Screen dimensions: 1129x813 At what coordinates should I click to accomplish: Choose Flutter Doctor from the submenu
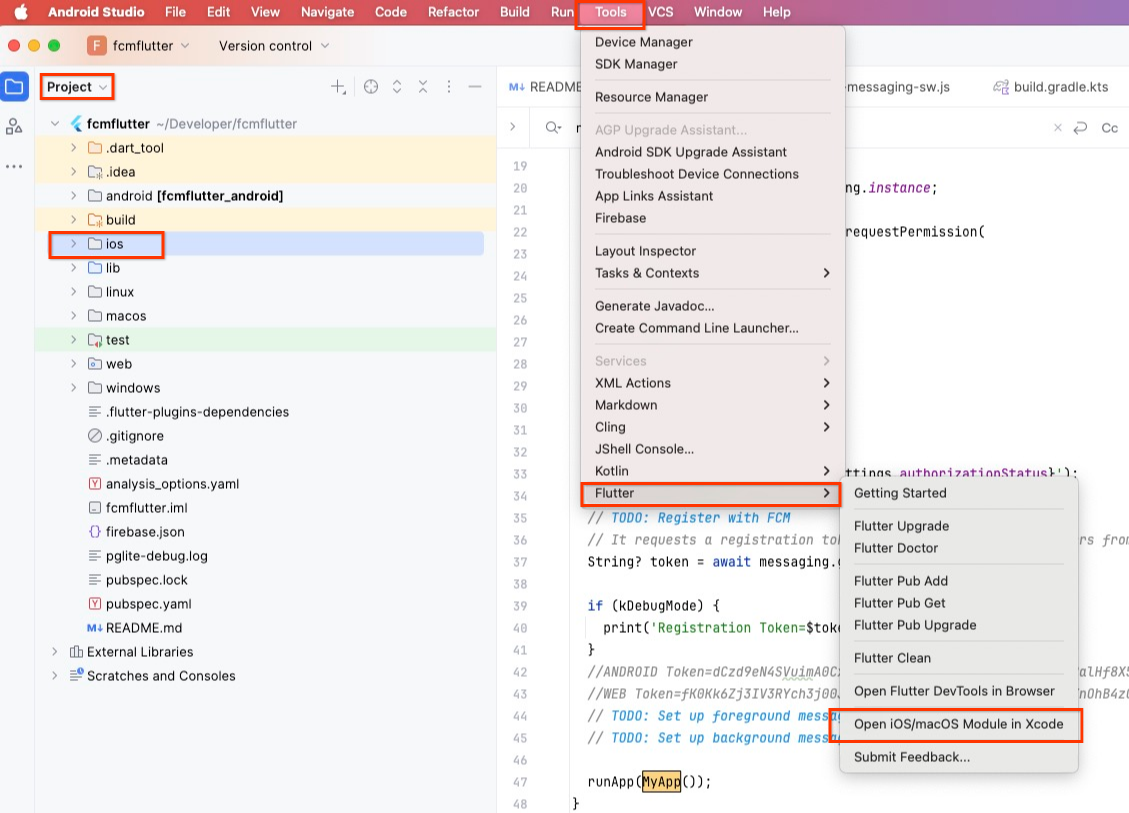(896, 548)
